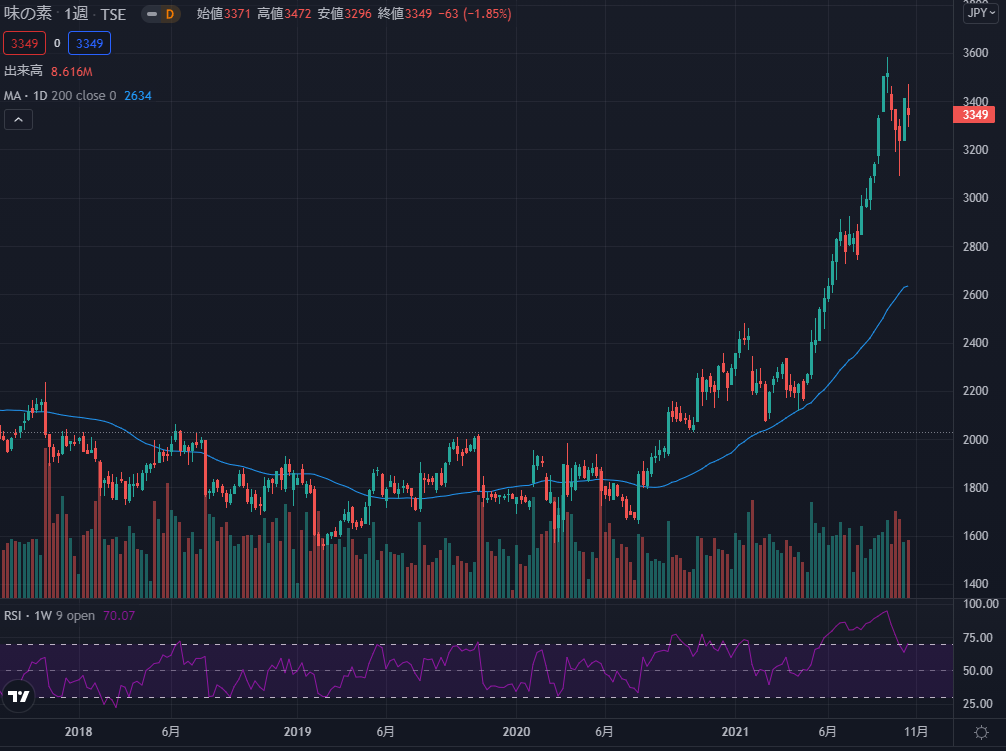Click the red 3349 sell price button
1006x751 pixels.
click(x=24, y=44)
